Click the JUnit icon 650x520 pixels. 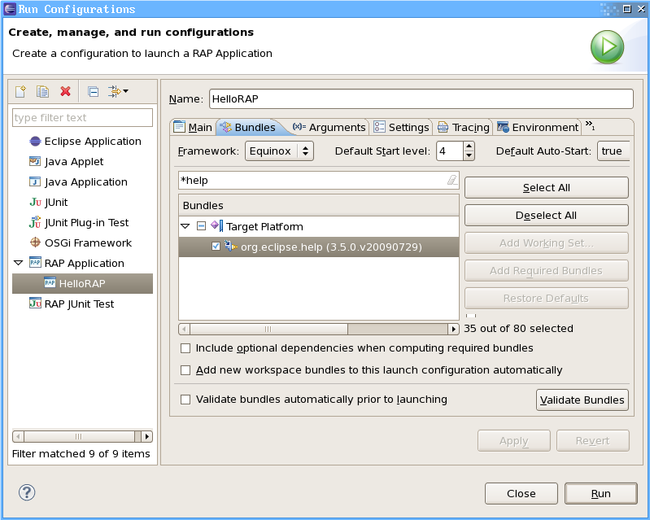(35, 202)
